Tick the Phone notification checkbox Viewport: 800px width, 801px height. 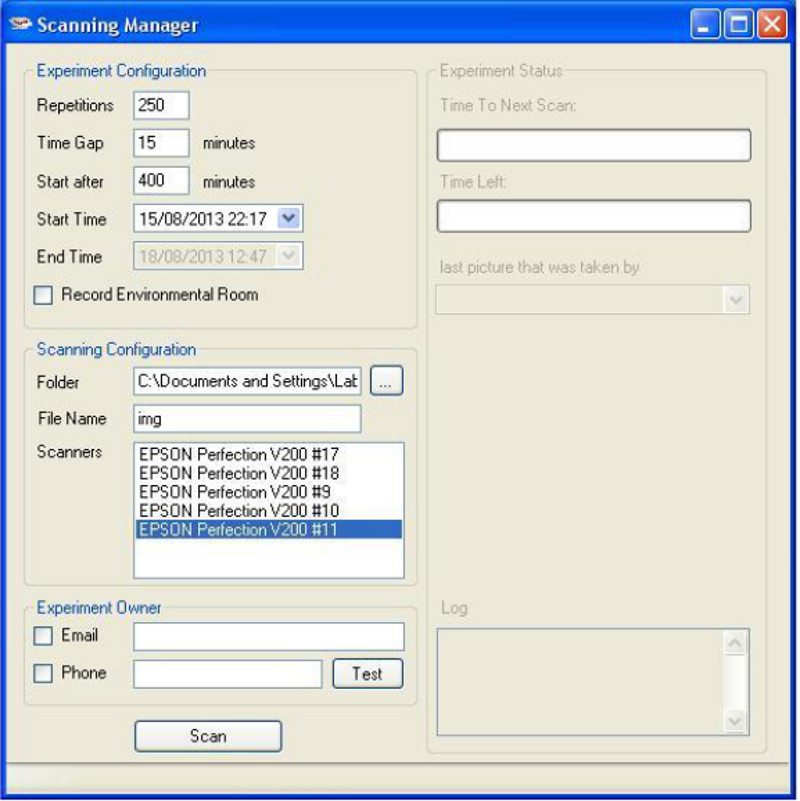pos(43,673)
